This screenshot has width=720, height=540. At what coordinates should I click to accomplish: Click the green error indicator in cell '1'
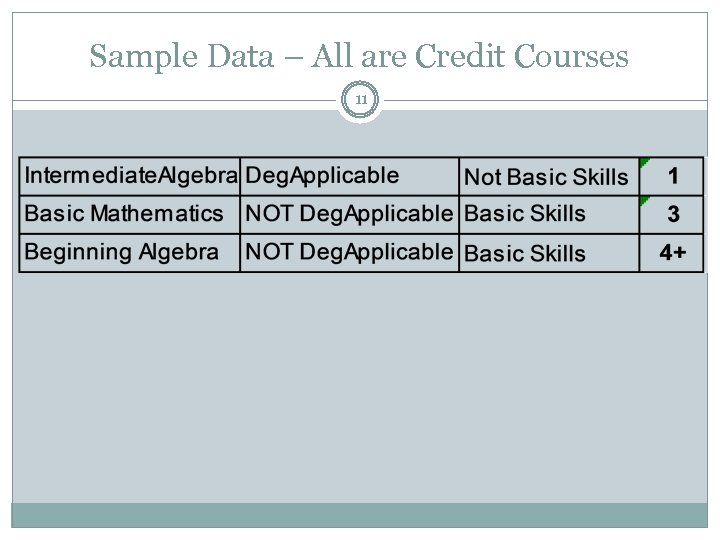point(645,162)
